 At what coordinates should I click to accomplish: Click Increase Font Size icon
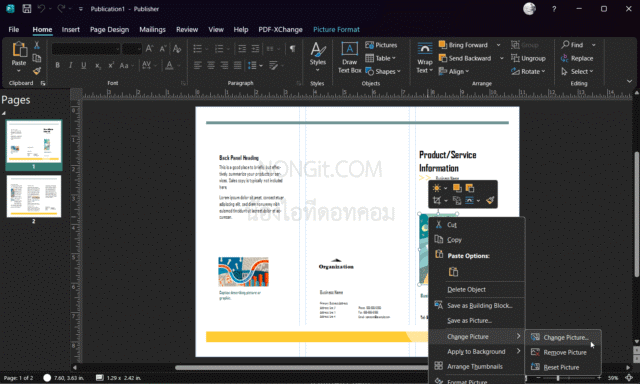(149, 49)
